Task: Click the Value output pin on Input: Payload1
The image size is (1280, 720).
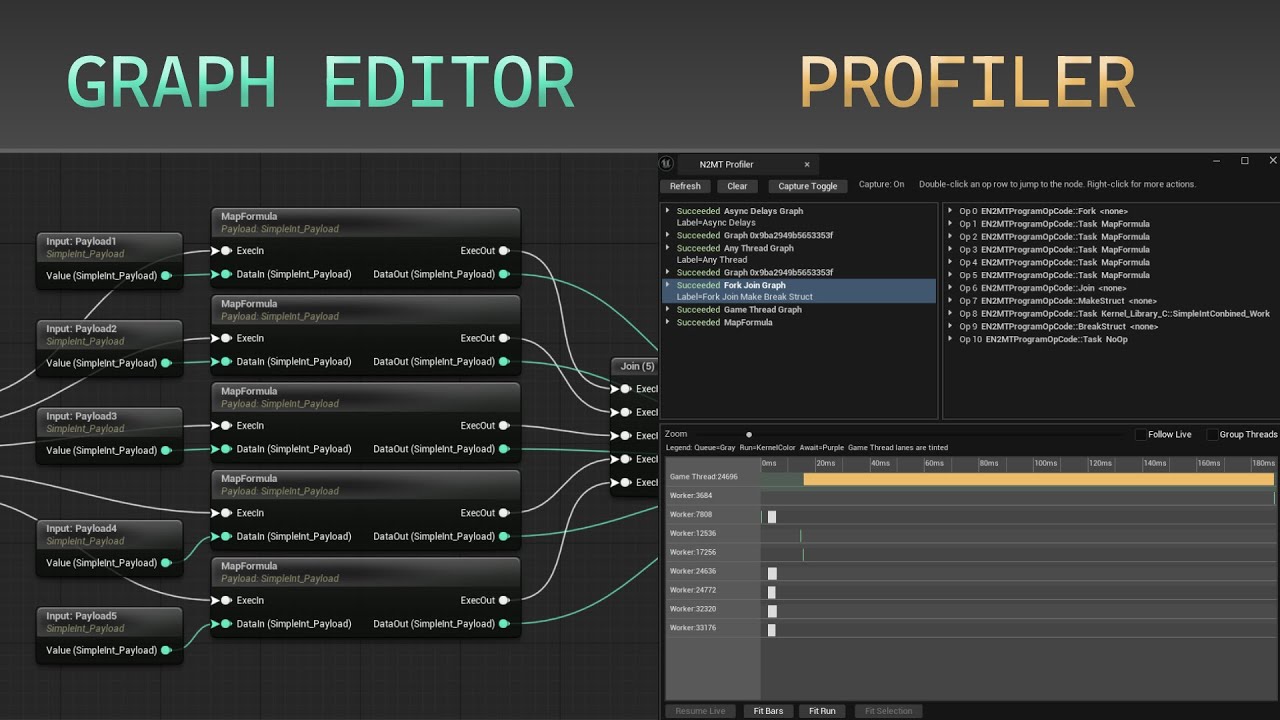Action: tap(166, 275)
